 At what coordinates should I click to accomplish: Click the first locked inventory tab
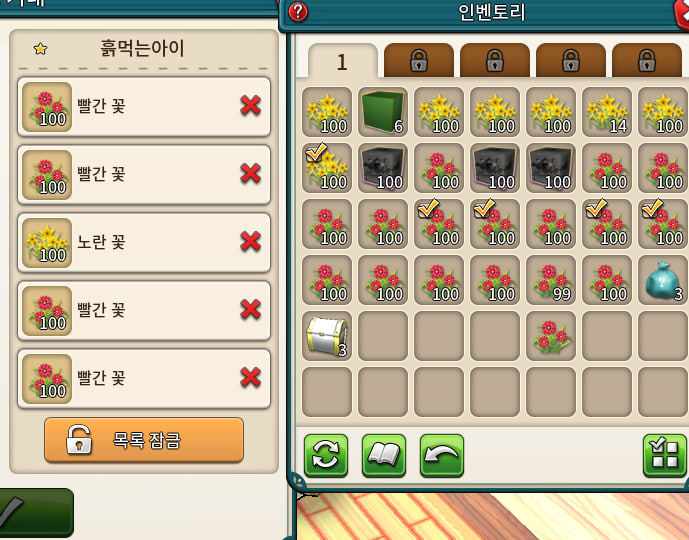point(419,61)
